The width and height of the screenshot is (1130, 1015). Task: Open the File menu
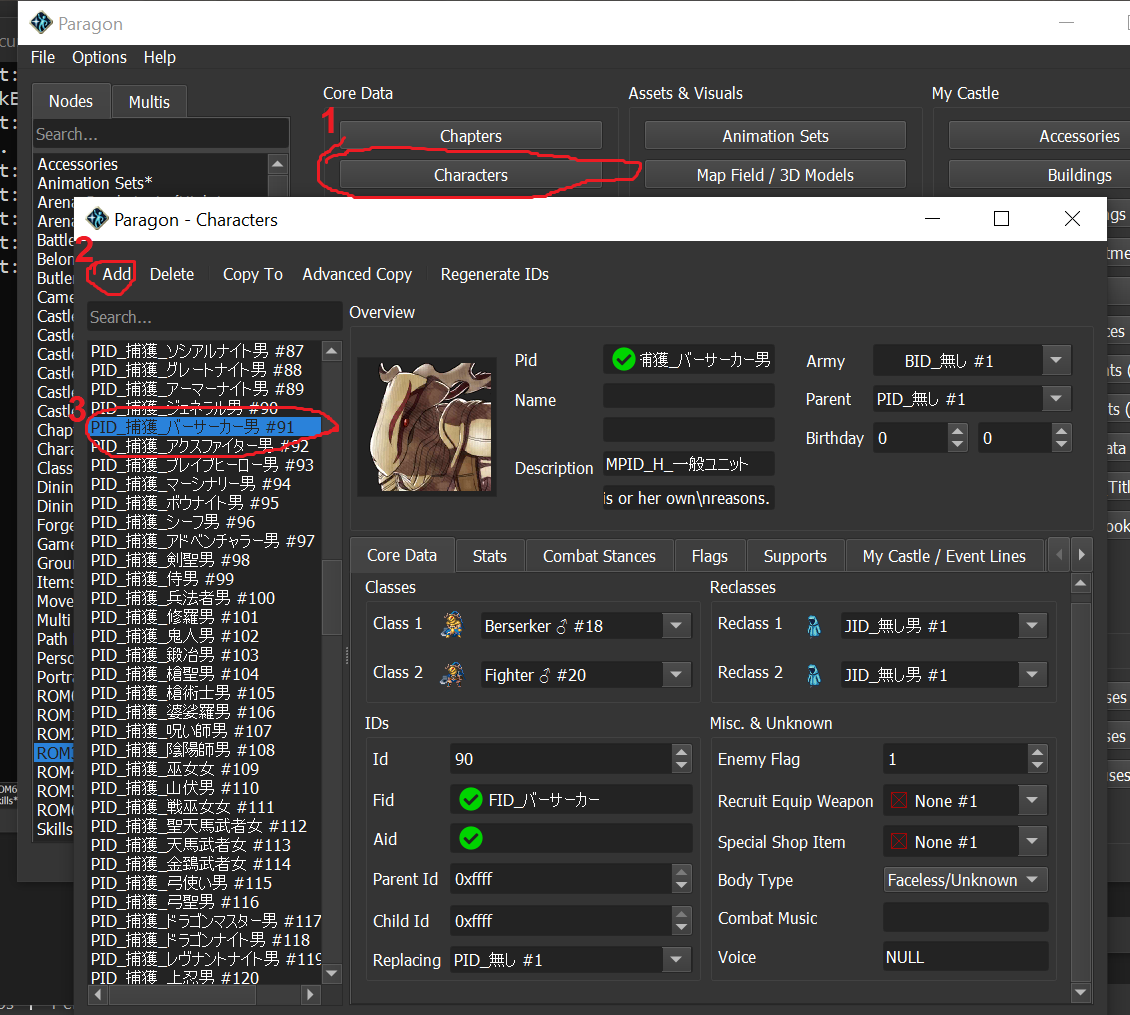(43, 57)
